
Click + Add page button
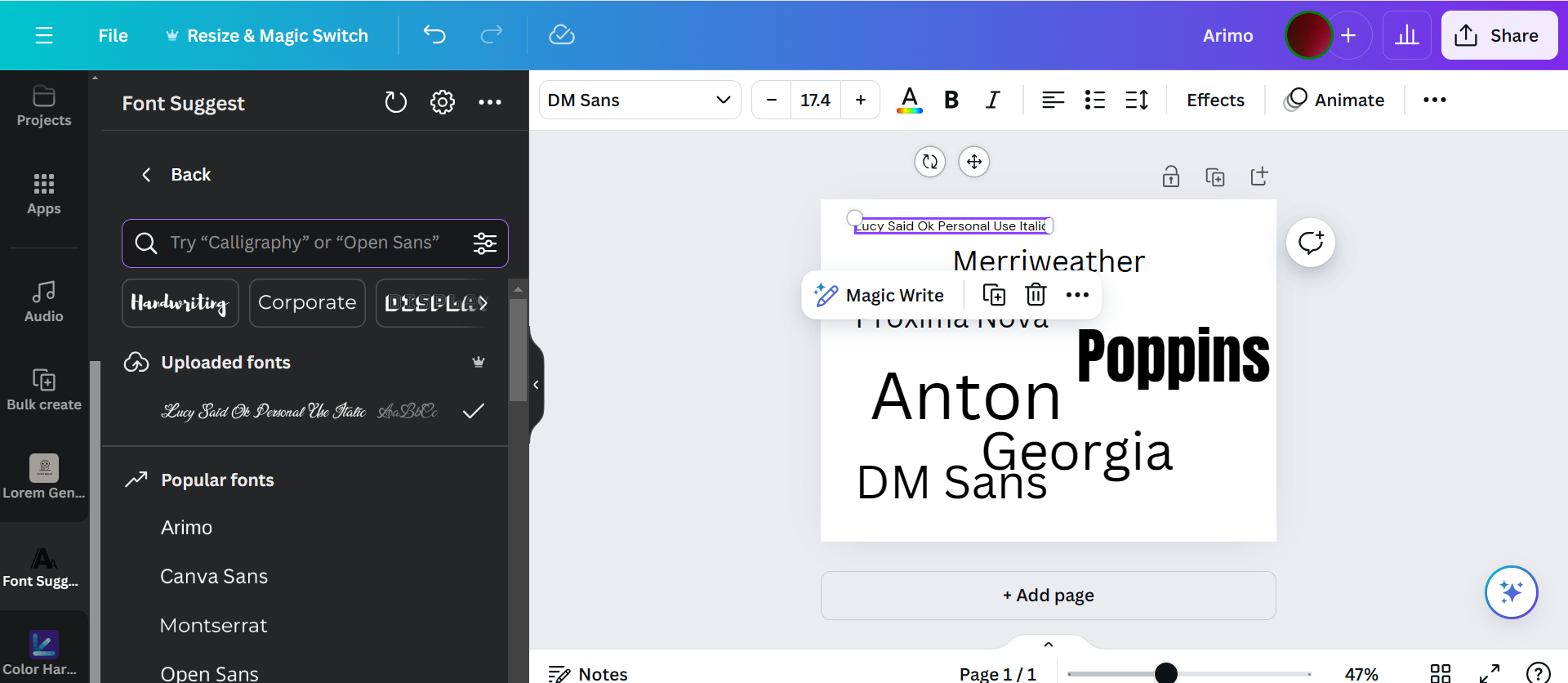point(1049,596)
